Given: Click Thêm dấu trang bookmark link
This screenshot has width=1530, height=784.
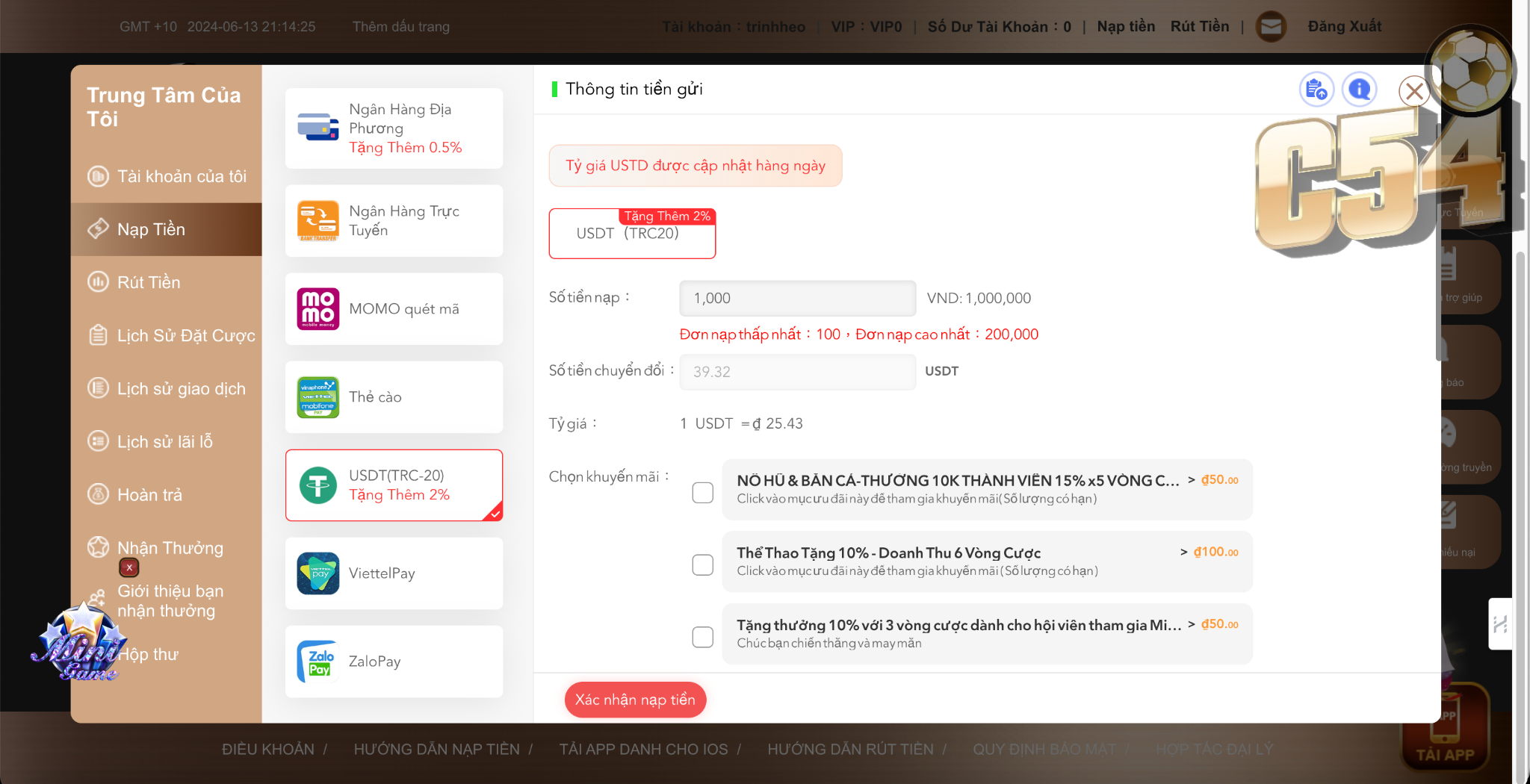Looking at the screenshot, I should click(401, 27).
